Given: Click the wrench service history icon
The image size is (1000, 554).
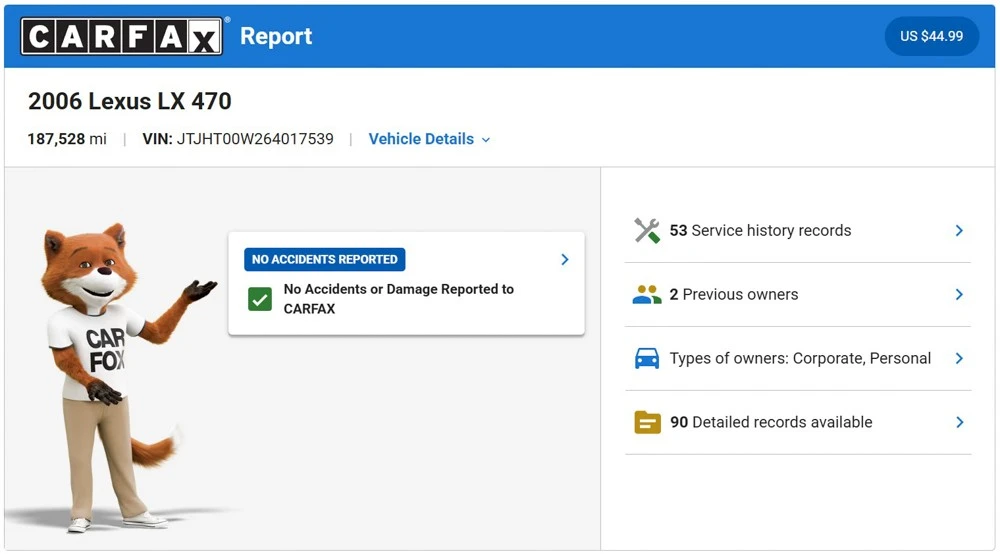Looking at the screenshot, I should coord(647,231).
